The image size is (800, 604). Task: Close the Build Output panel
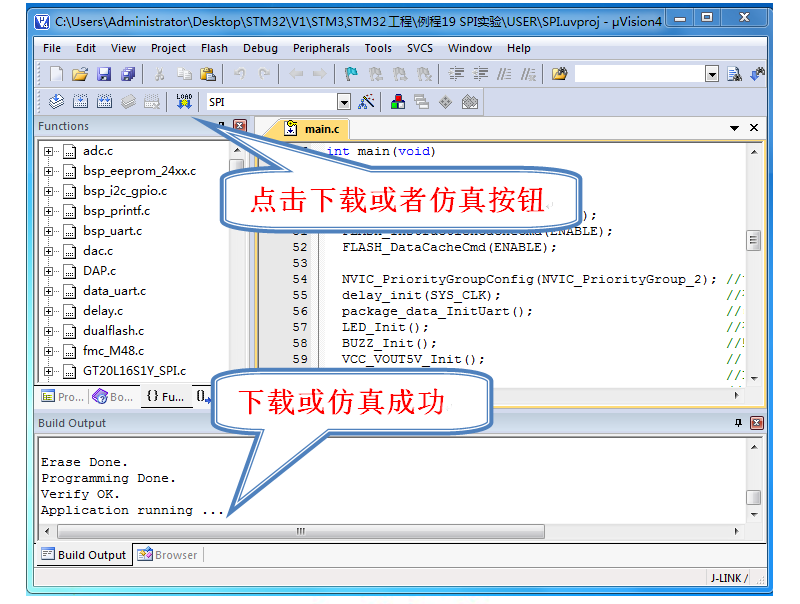click(x=757, y=422)
